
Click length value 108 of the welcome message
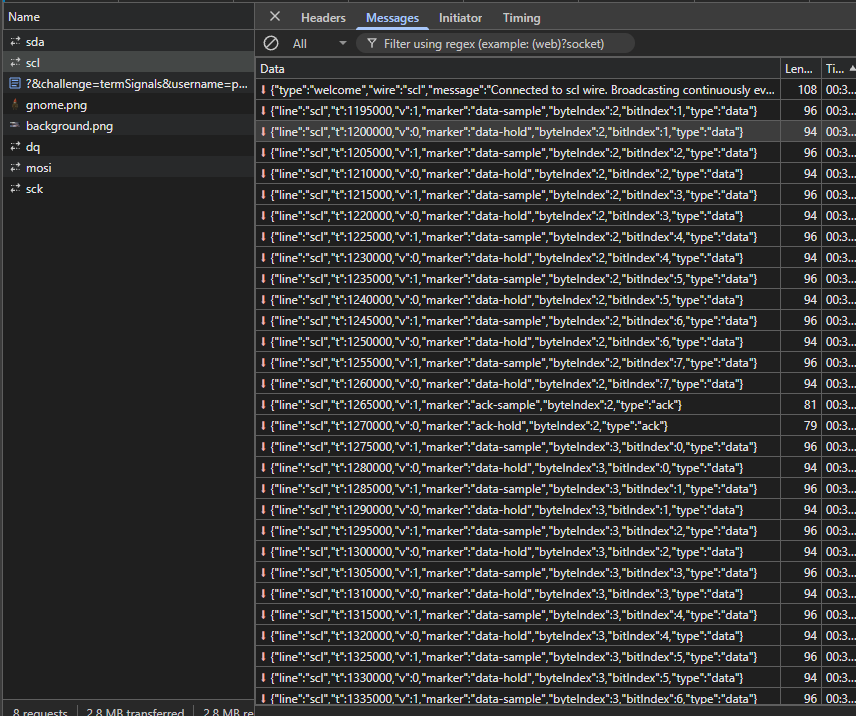[807, 90]
